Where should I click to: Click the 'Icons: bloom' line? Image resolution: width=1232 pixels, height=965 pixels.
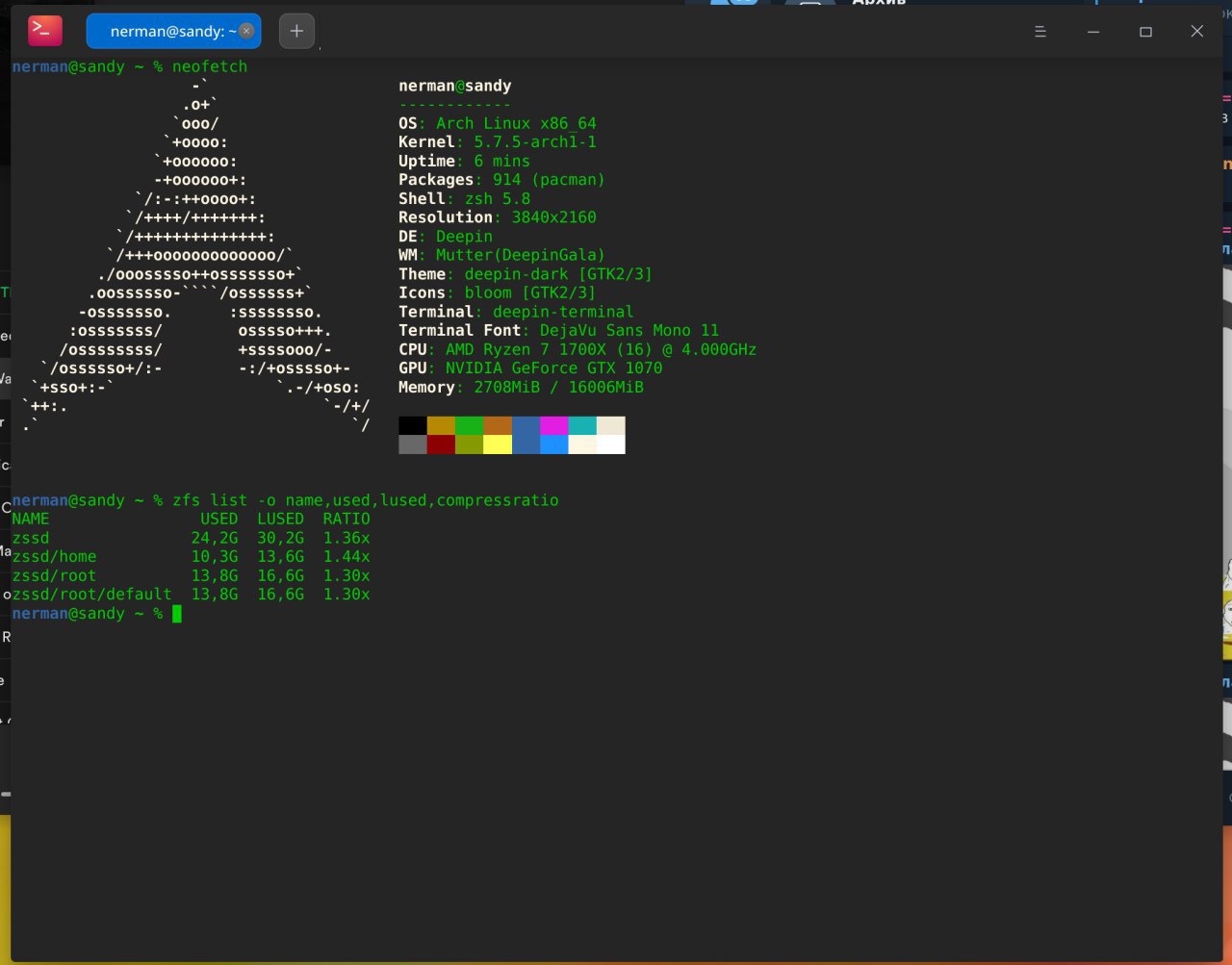pyautogui.click(x=498, y=292)
